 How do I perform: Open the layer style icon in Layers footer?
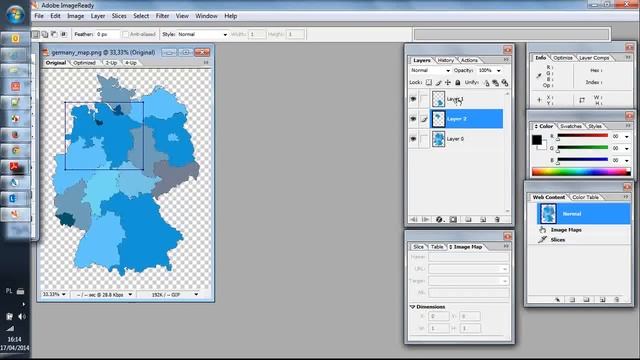pyautogui.click(x=439, y=220)
